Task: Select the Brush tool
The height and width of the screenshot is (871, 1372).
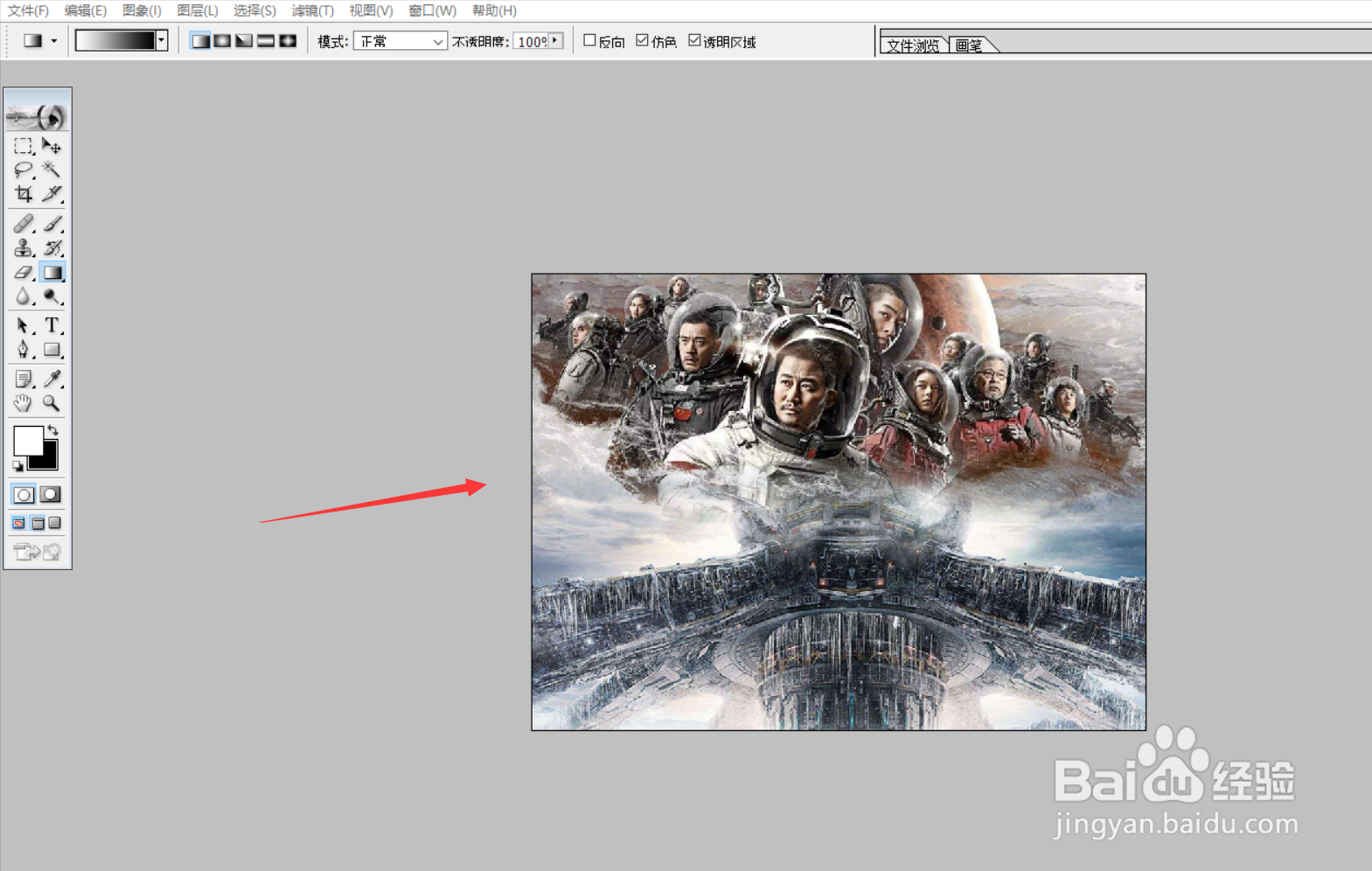Action: [x=52, y=224]
